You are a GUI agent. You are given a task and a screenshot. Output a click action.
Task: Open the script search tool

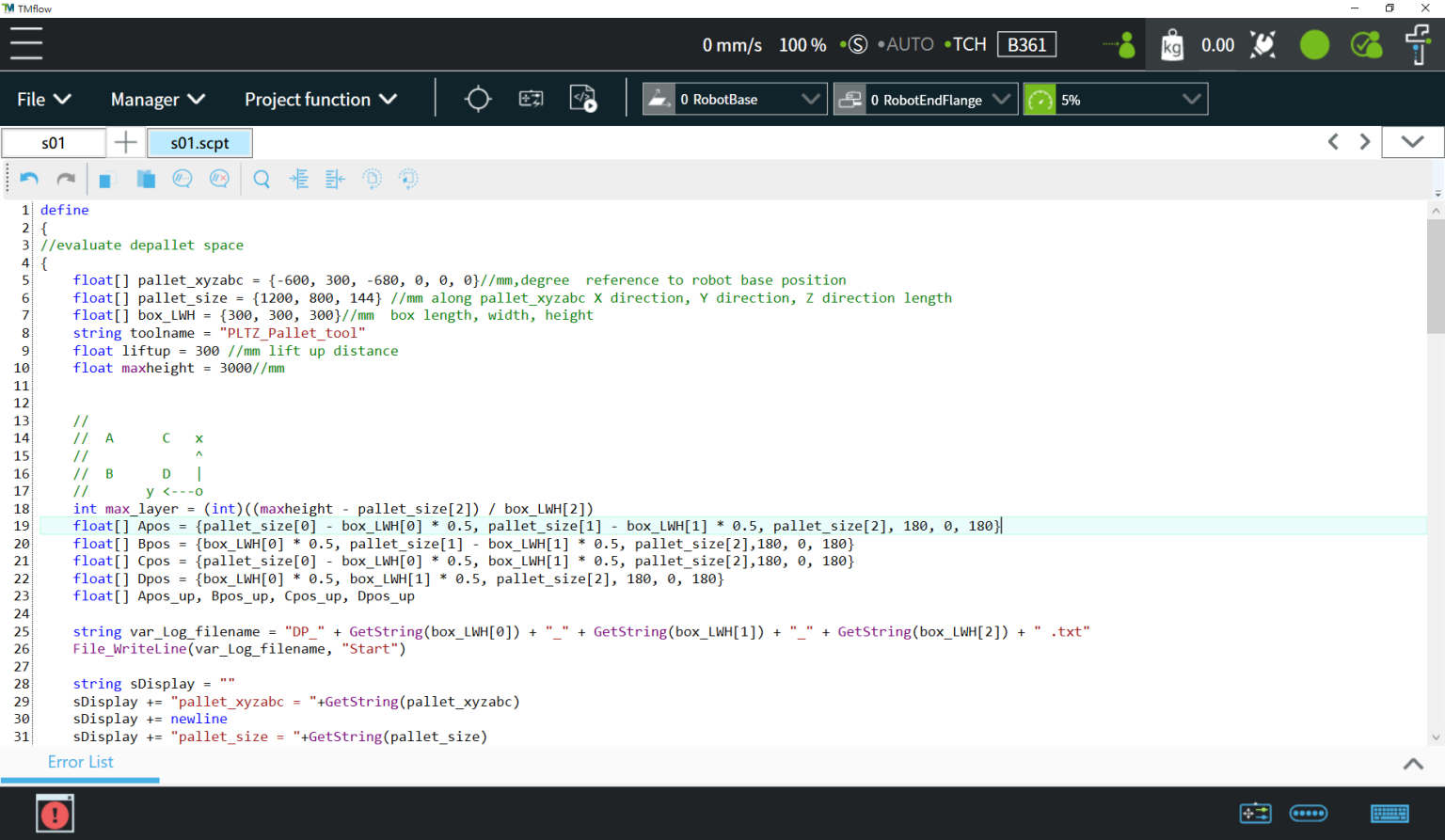click(262, 179)
